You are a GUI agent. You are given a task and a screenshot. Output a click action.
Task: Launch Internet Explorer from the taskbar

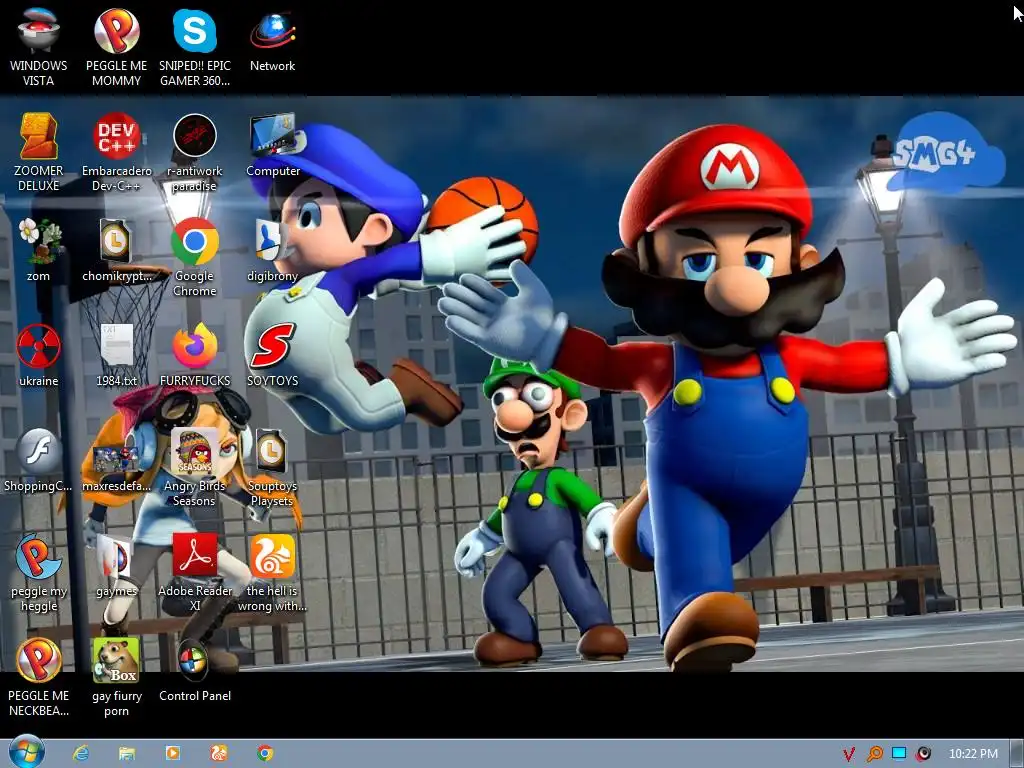(x=81, y=753)
